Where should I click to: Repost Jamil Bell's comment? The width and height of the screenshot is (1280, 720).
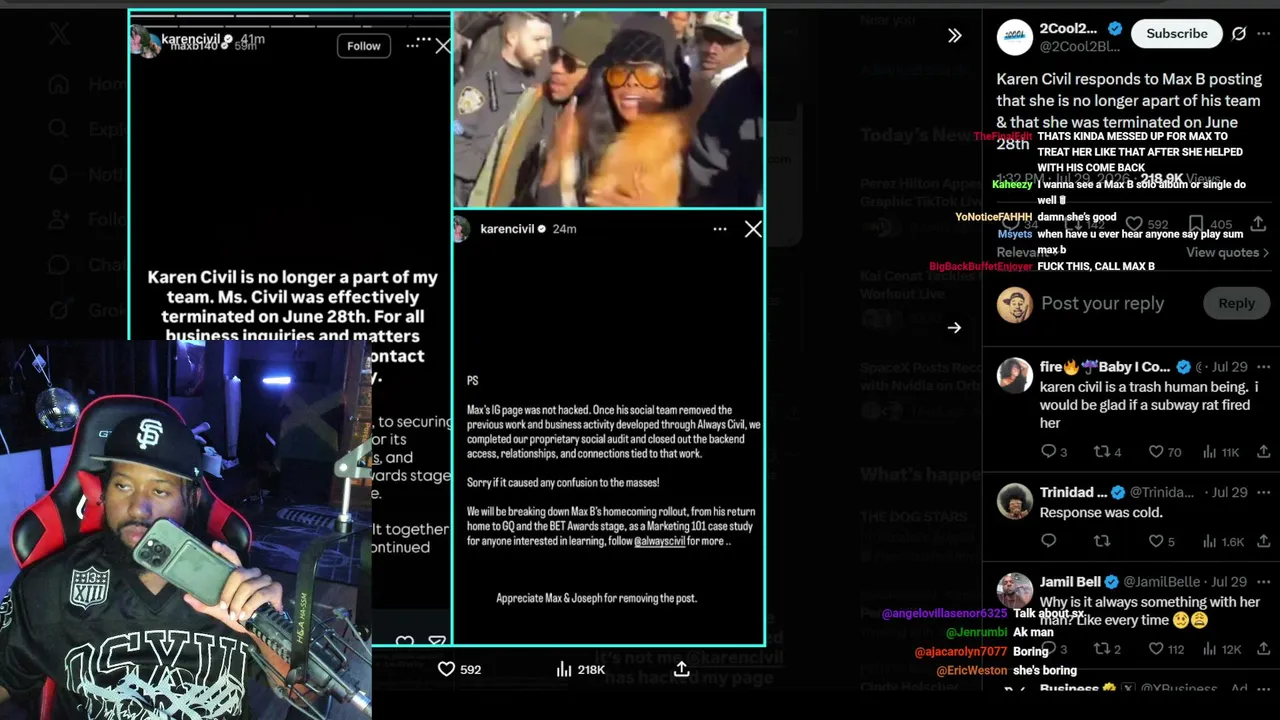(1102, 650)
